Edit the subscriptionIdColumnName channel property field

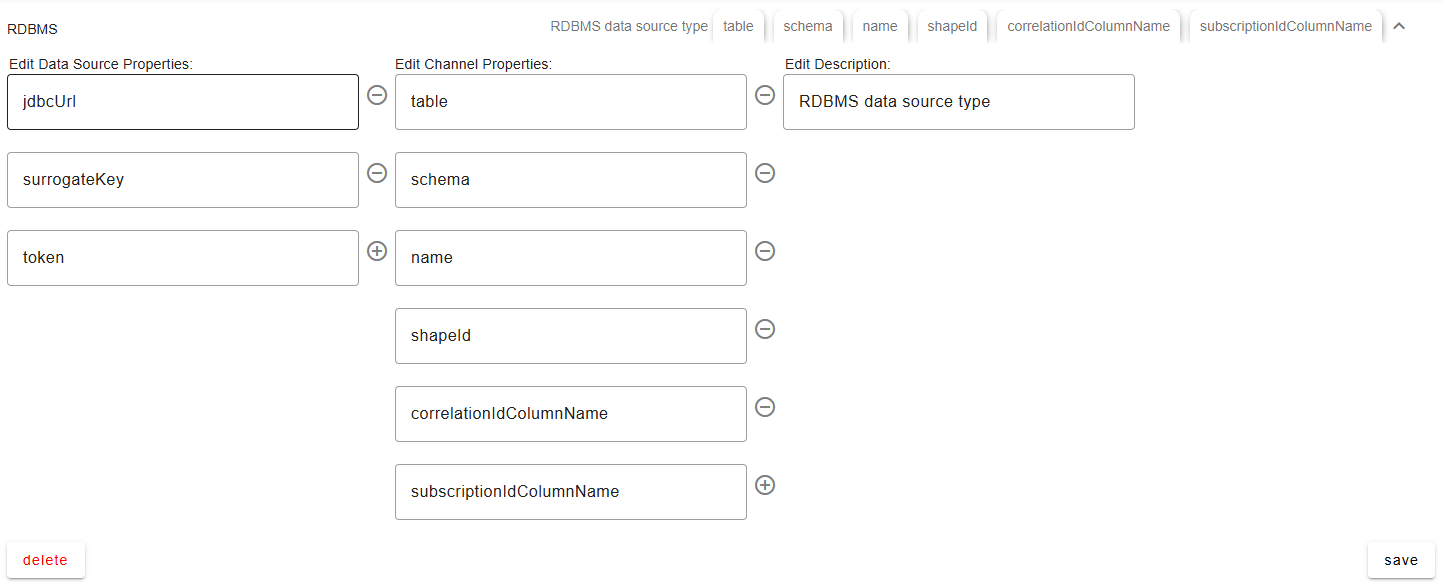click(570, 492)
